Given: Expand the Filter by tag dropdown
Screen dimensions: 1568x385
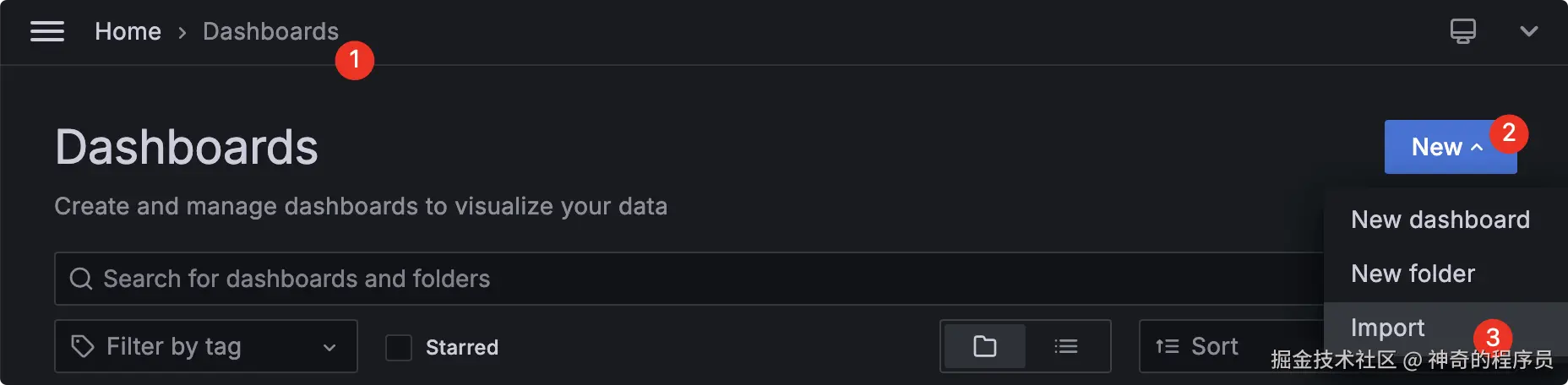Looking at the screenshot, I should point(329,347).
